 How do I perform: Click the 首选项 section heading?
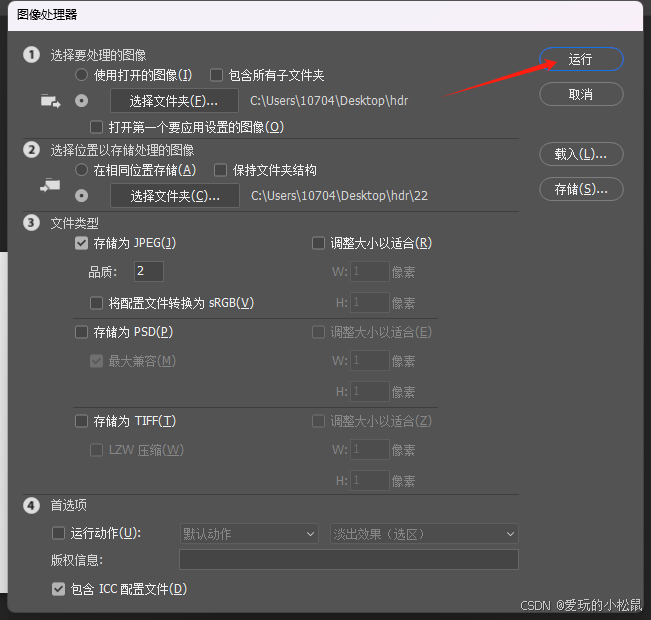click(69, 505)
